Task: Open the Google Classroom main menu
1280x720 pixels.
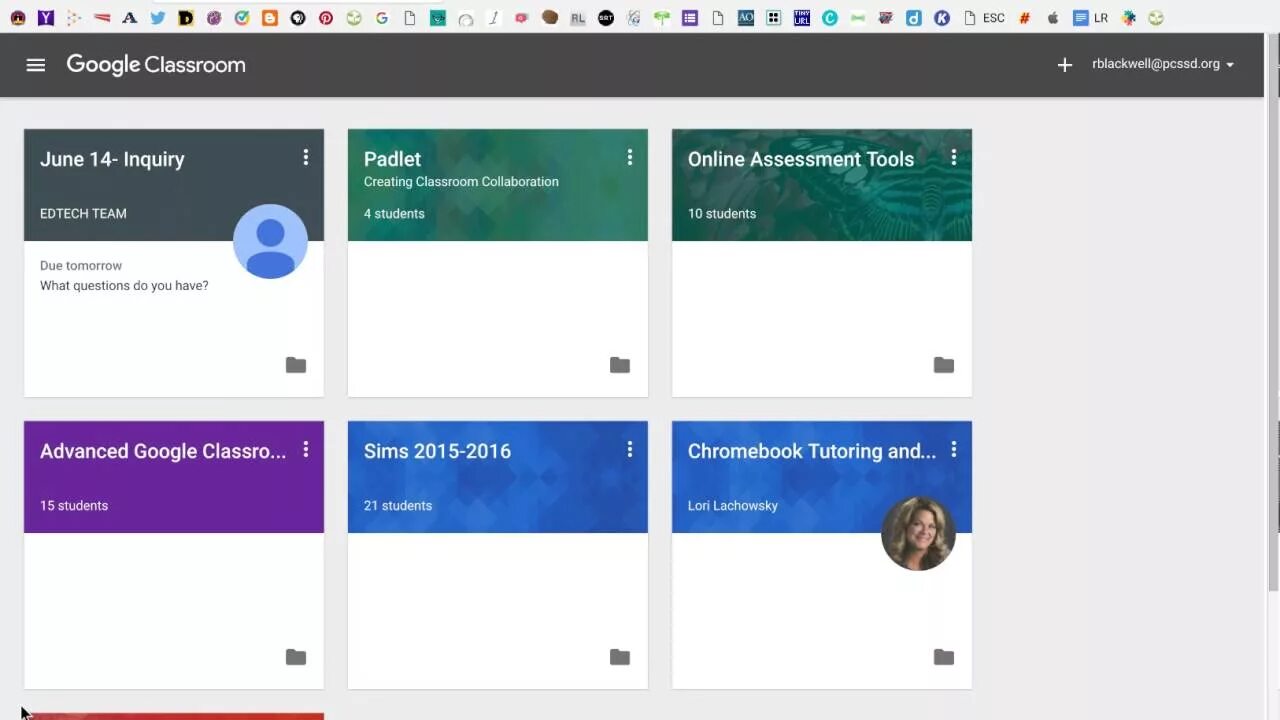Action: [x=36, y=65]
